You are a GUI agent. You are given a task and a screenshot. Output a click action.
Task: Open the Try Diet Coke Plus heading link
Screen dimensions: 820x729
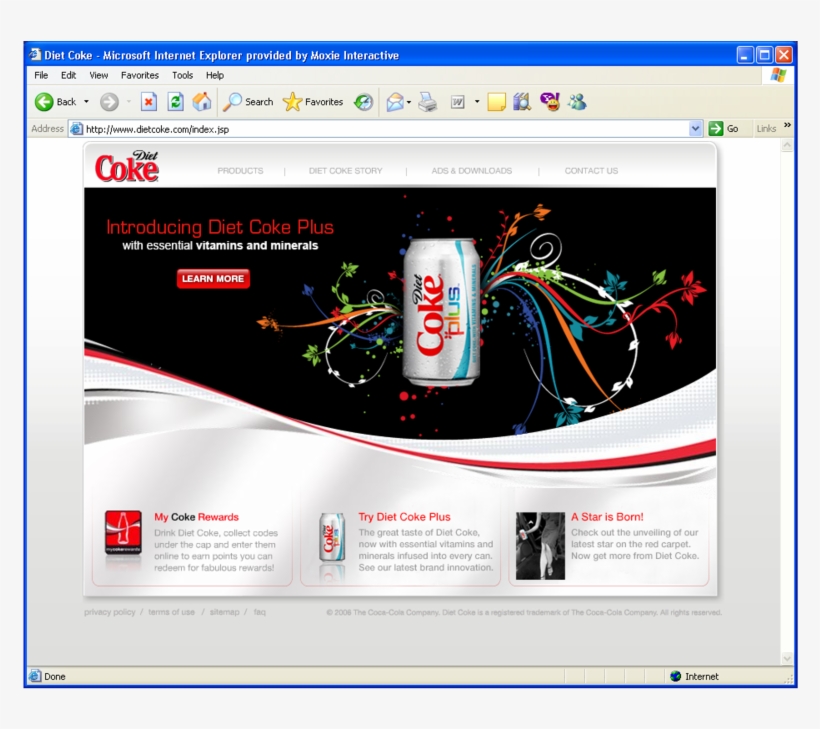coord(404,517)
